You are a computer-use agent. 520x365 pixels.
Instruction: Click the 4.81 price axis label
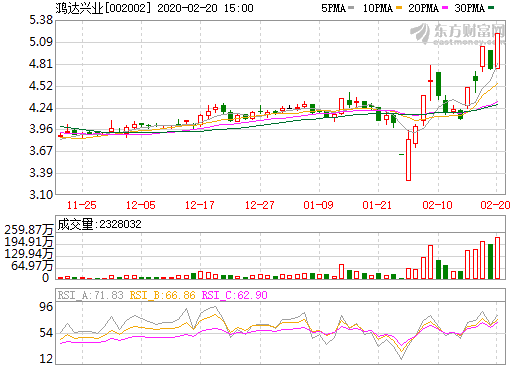(41, 64)
